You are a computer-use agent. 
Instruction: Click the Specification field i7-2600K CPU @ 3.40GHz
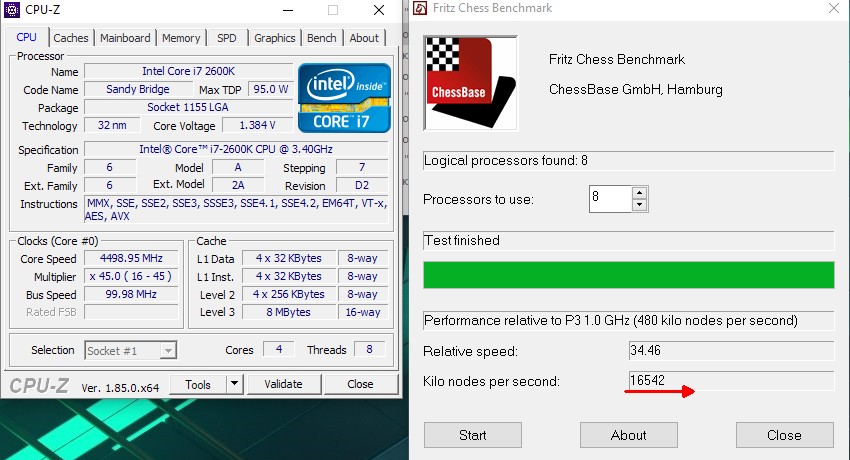pyautogui.click(x=236, y=149)
